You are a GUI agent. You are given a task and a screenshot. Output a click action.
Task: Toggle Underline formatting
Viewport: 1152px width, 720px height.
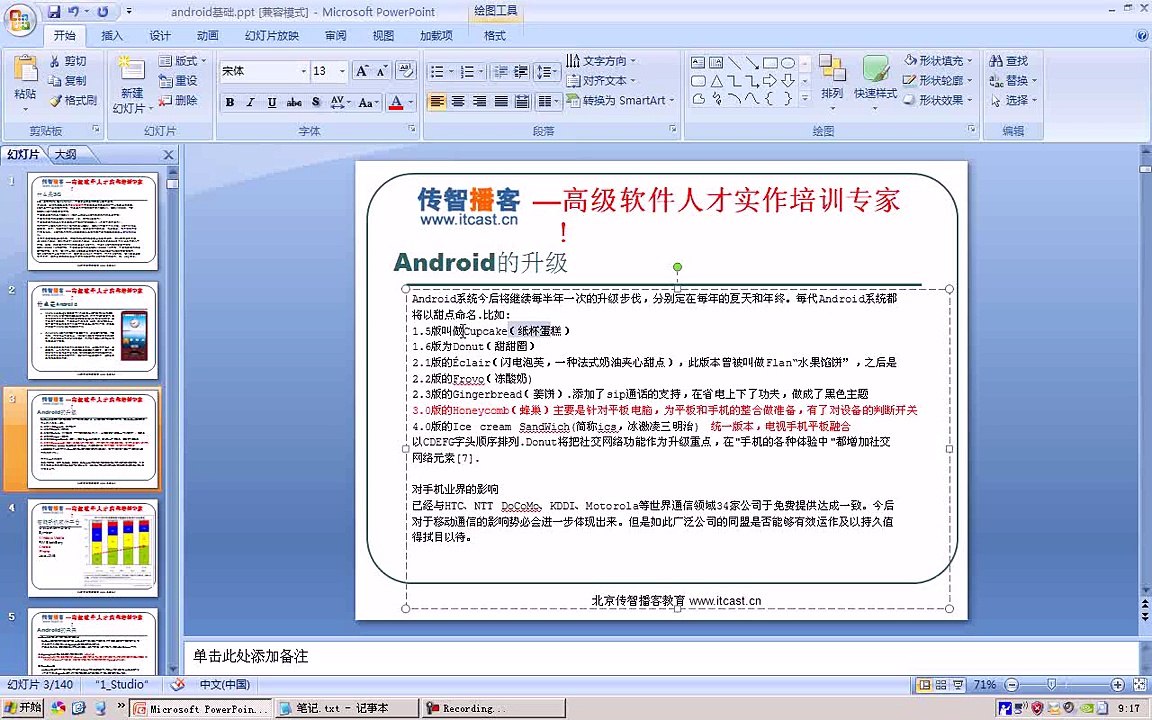pos(272,102)
